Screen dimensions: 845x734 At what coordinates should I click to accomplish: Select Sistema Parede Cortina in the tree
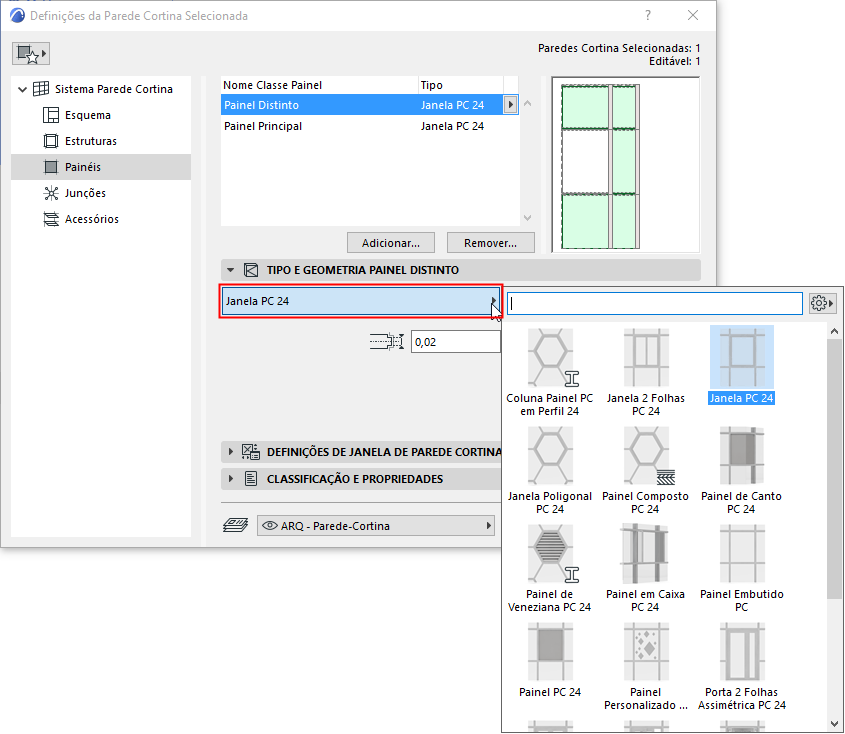(x=113, y=89)
